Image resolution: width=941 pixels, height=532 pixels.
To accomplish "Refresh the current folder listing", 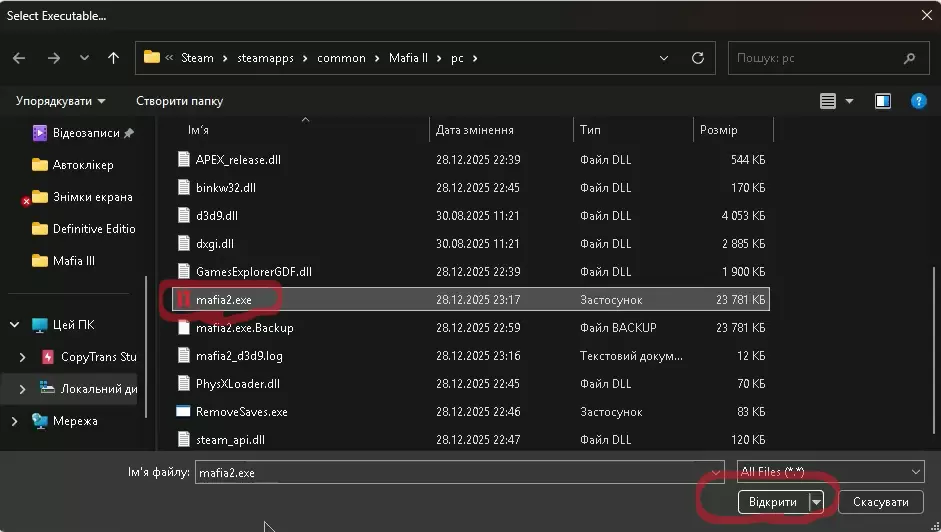I will click(x=698, y=58).
